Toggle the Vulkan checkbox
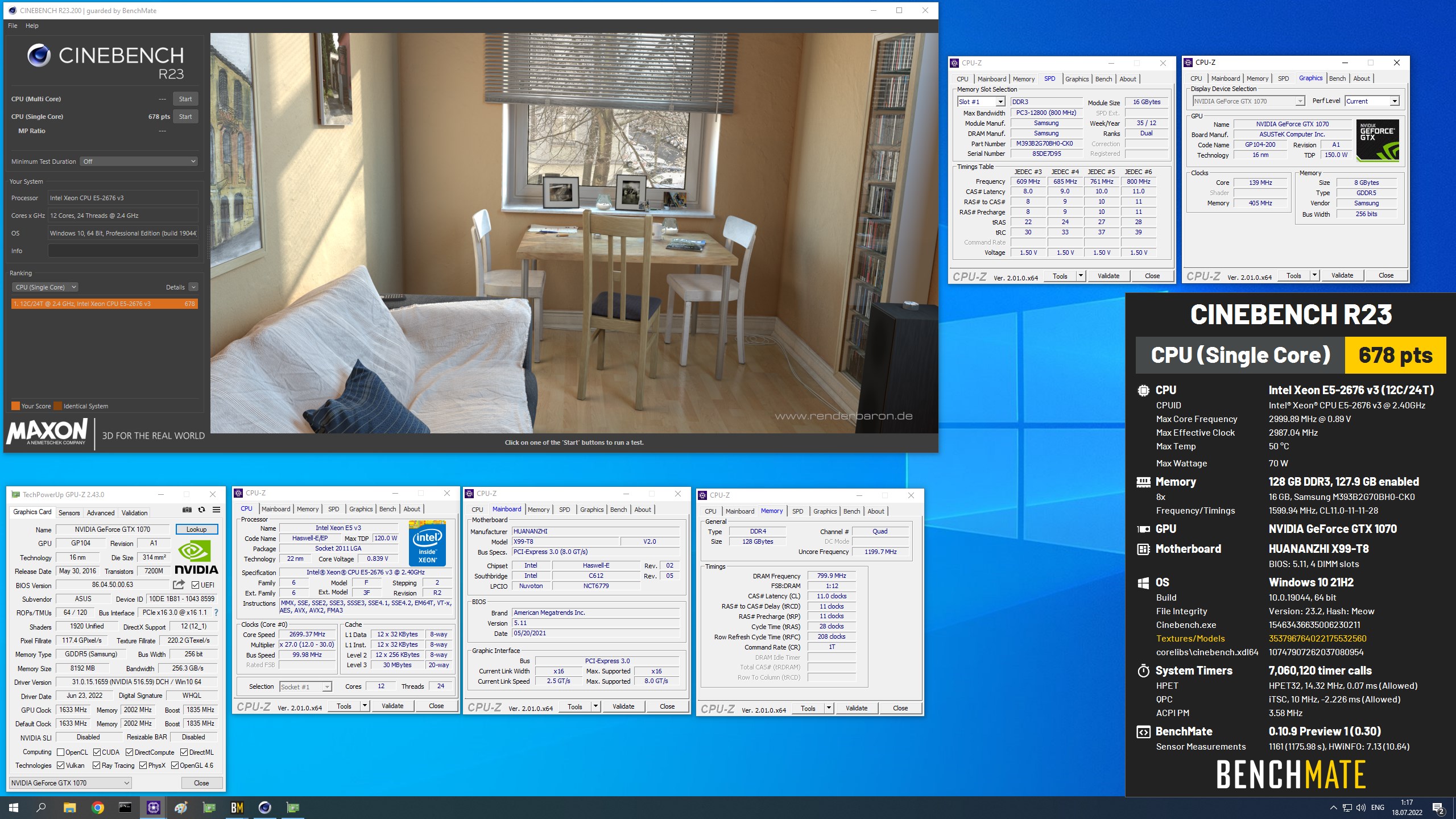The image size is (1456, 819). (60, 766)
